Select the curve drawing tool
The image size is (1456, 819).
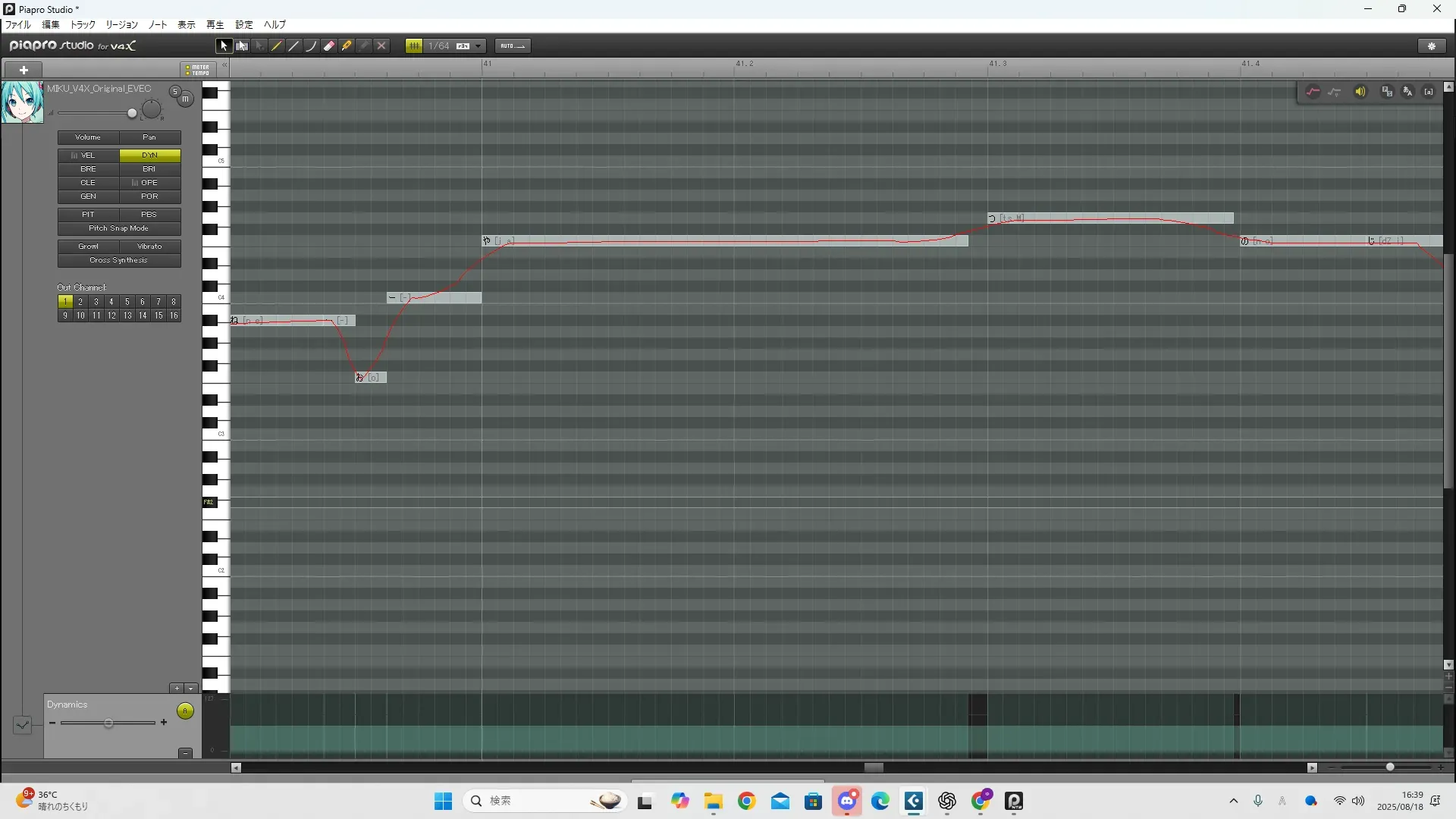click(x=311, y=46)
